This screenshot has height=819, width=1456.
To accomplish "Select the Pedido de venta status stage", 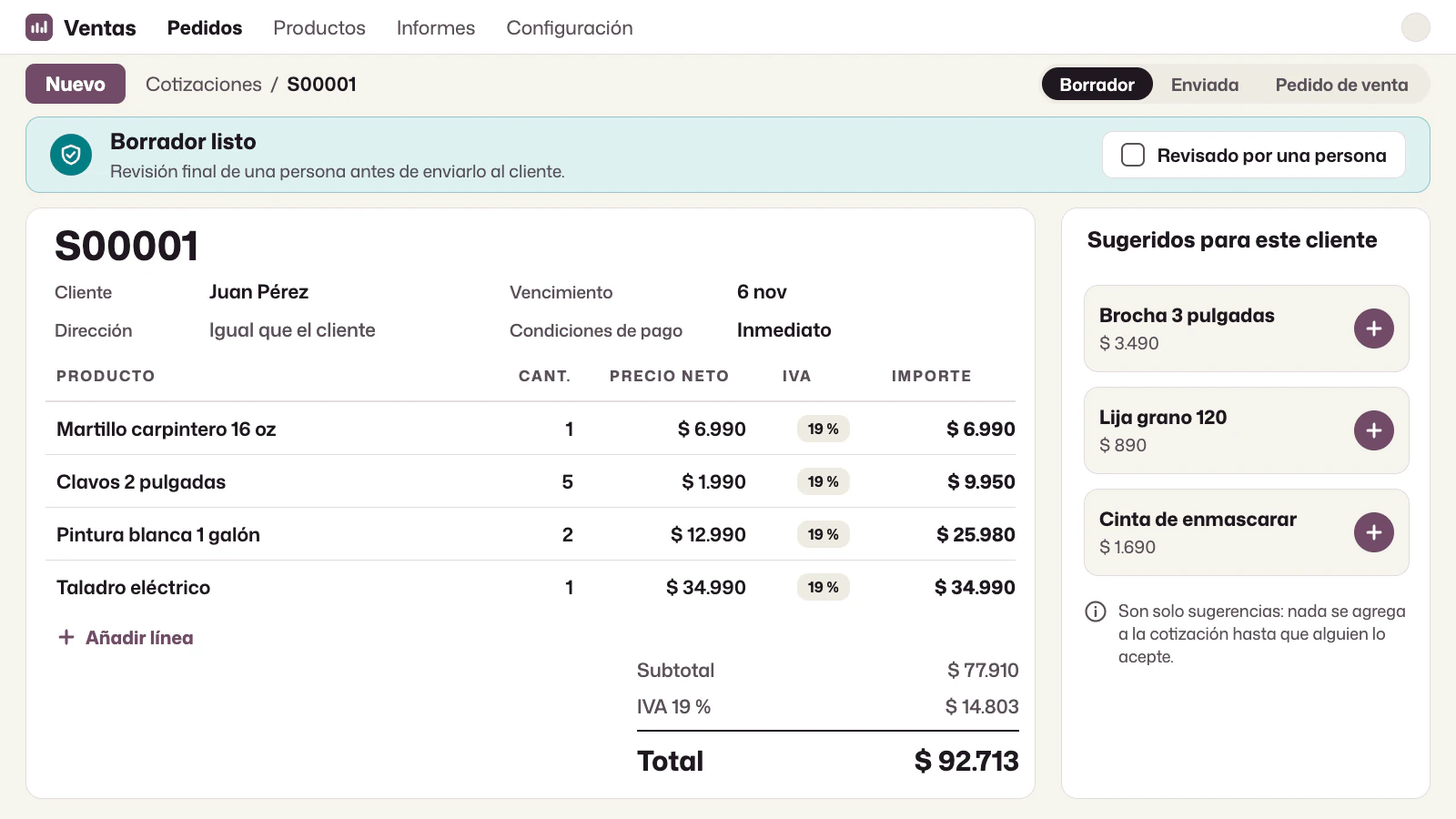I will click(x=1341, y=85).
